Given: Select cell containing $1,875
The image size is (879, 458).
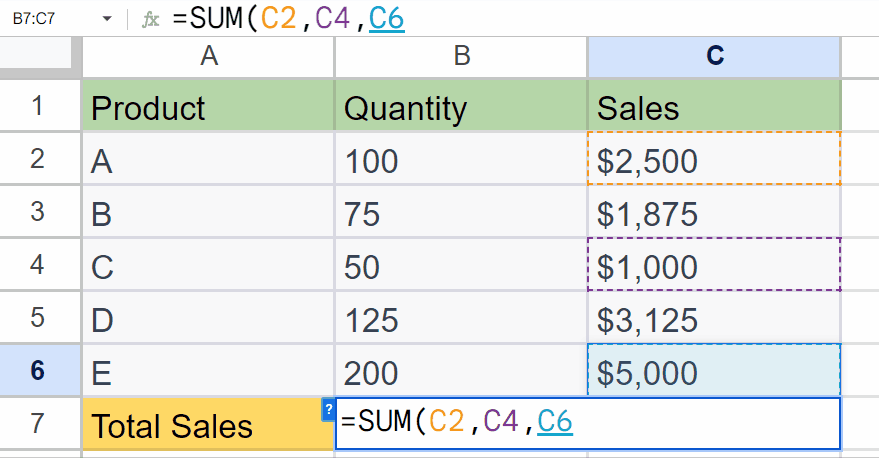Looking at the screenshot, I should pyautogui.click(x=715, y=211).
